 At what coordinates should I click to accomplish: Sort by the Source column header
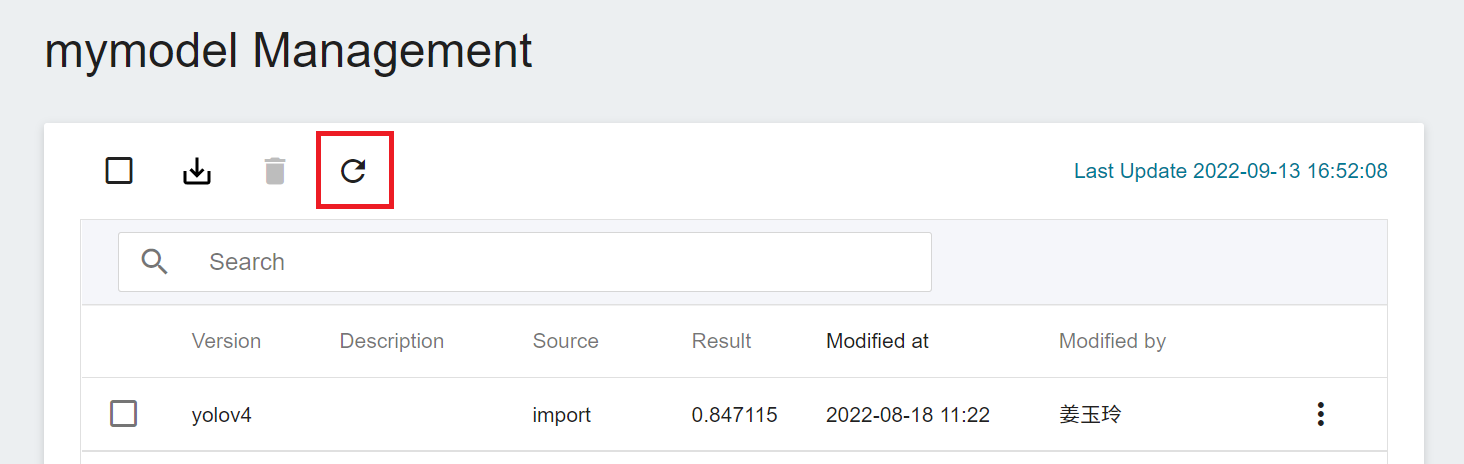[x=565, y=341]
